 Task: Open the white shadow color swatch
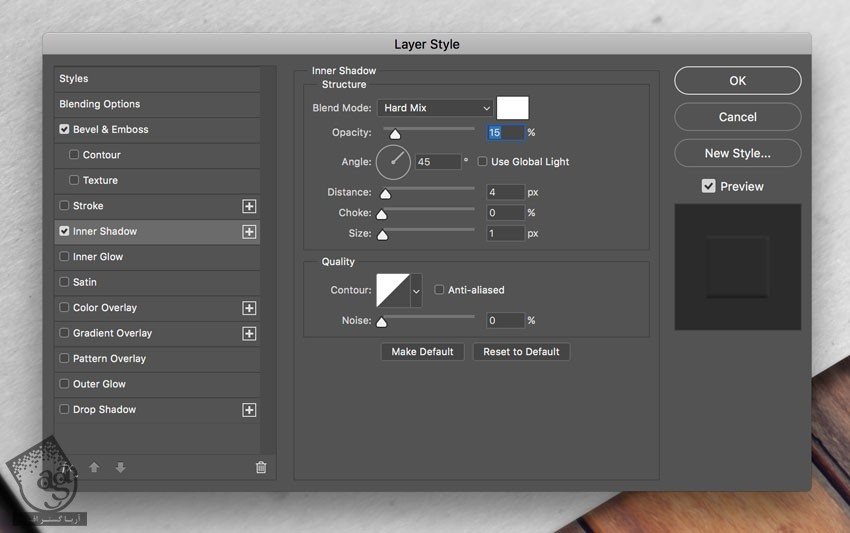[512, 108]
